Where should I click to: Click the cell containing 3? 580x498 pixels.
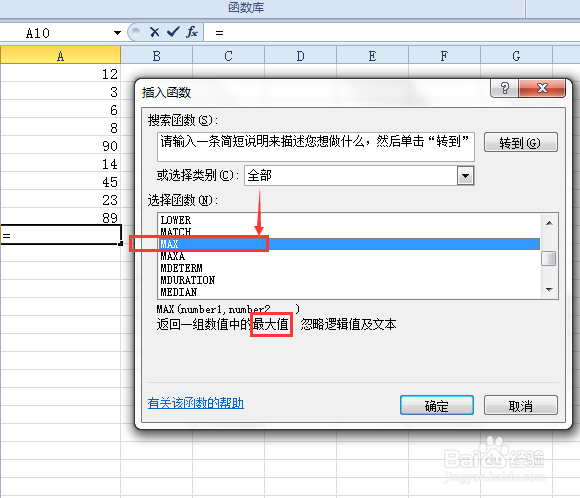[x=60, y=91]
